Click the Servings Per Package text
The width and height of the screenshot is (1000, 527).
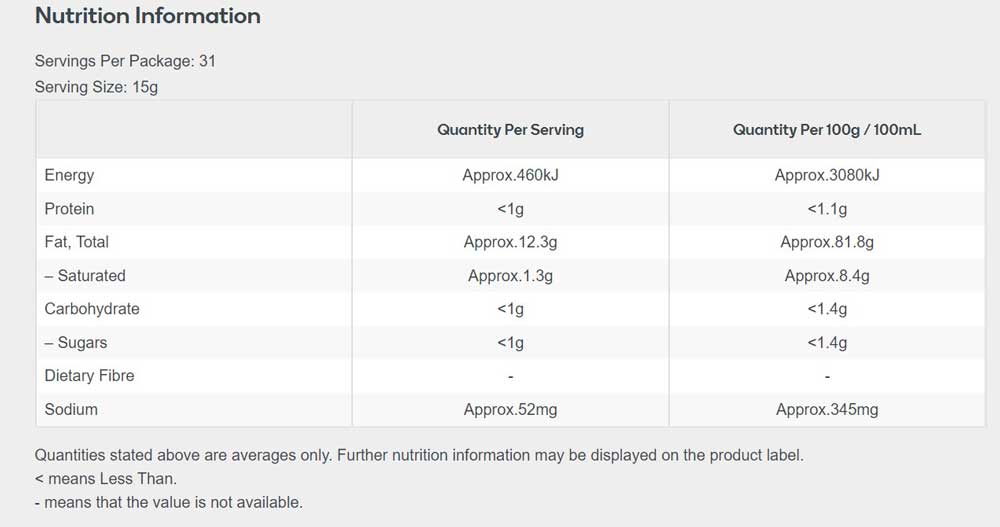pyautogui.click(x=125, y=61)
